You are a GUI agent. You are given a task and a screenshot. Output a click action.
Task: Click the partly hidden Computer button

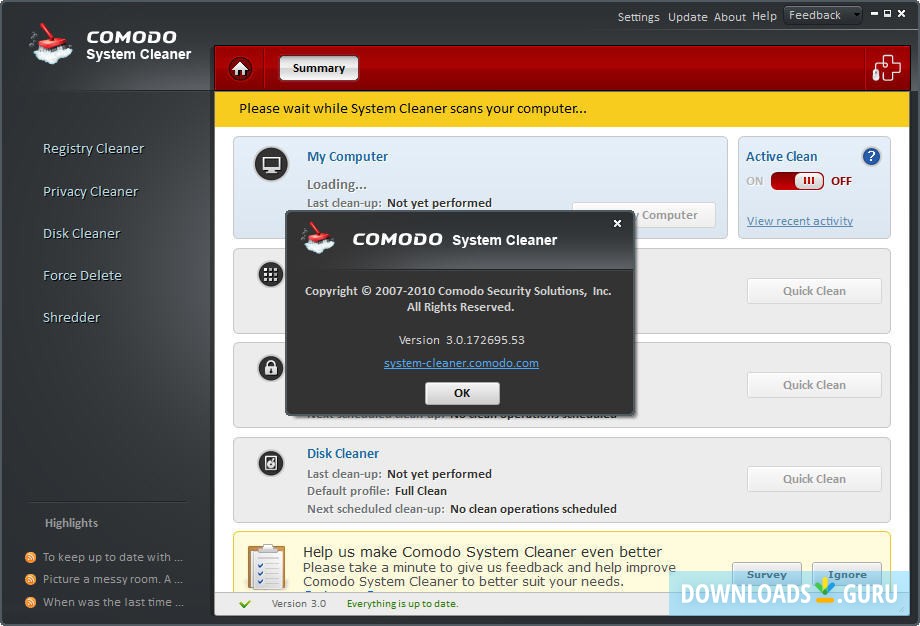pos(675,215)
